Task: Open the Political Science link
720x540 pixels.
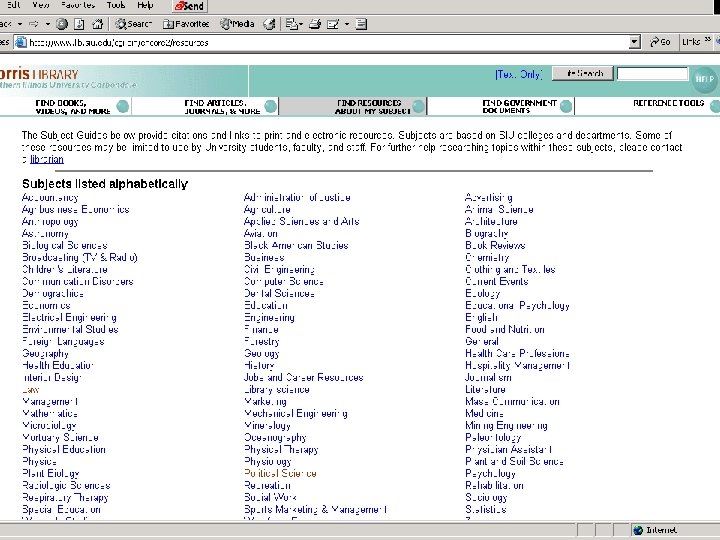Action: pyautogui.click(x=280, y=473)
